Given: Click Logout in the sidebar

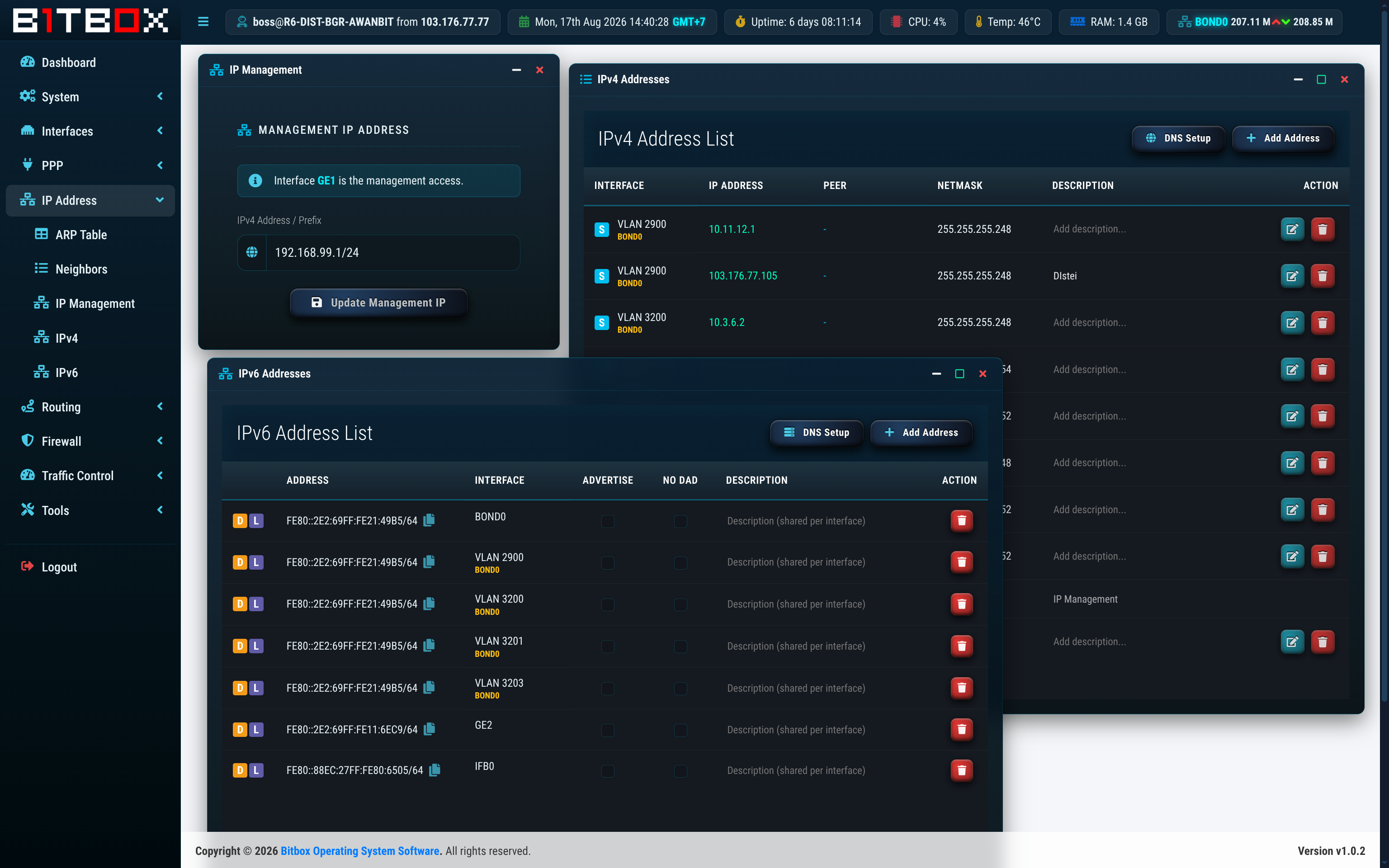Looking at the screenshot, I should [90, 566].
